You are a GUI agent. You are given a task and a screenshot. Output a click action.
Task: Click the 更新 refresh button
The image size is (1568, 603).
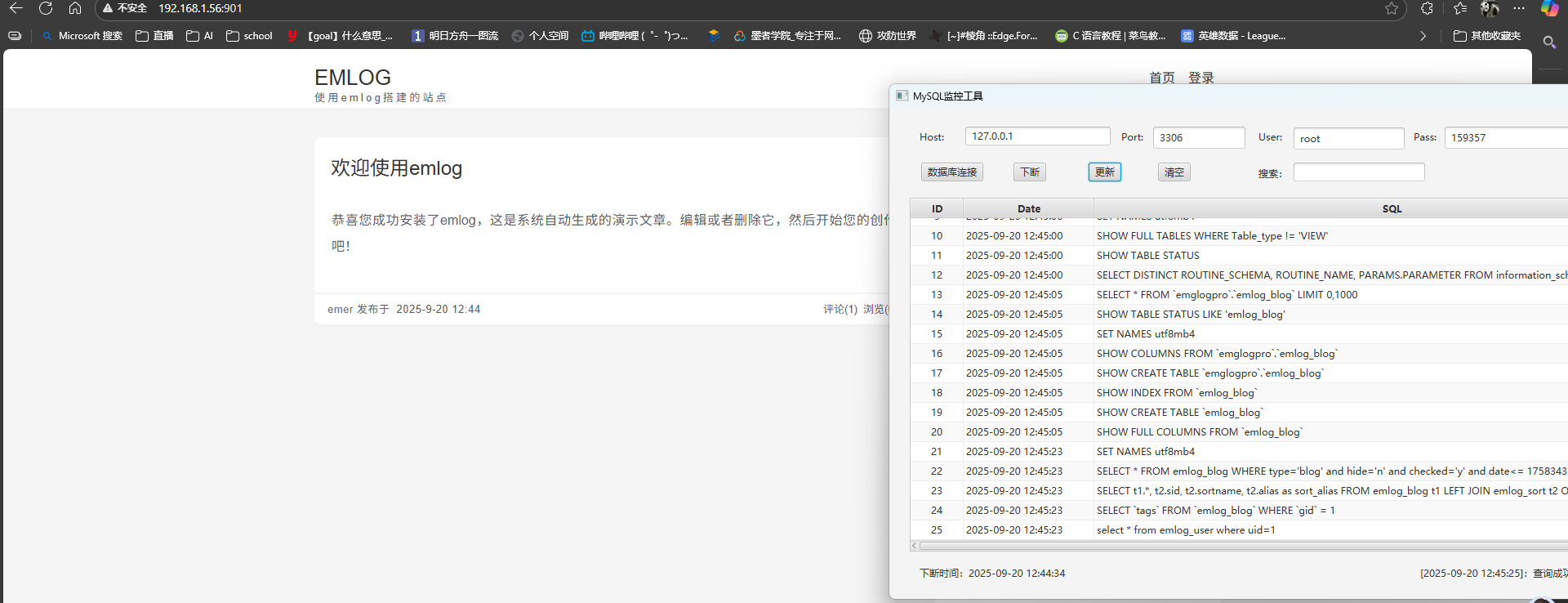pyautogui.click(x=1104, y=172)
